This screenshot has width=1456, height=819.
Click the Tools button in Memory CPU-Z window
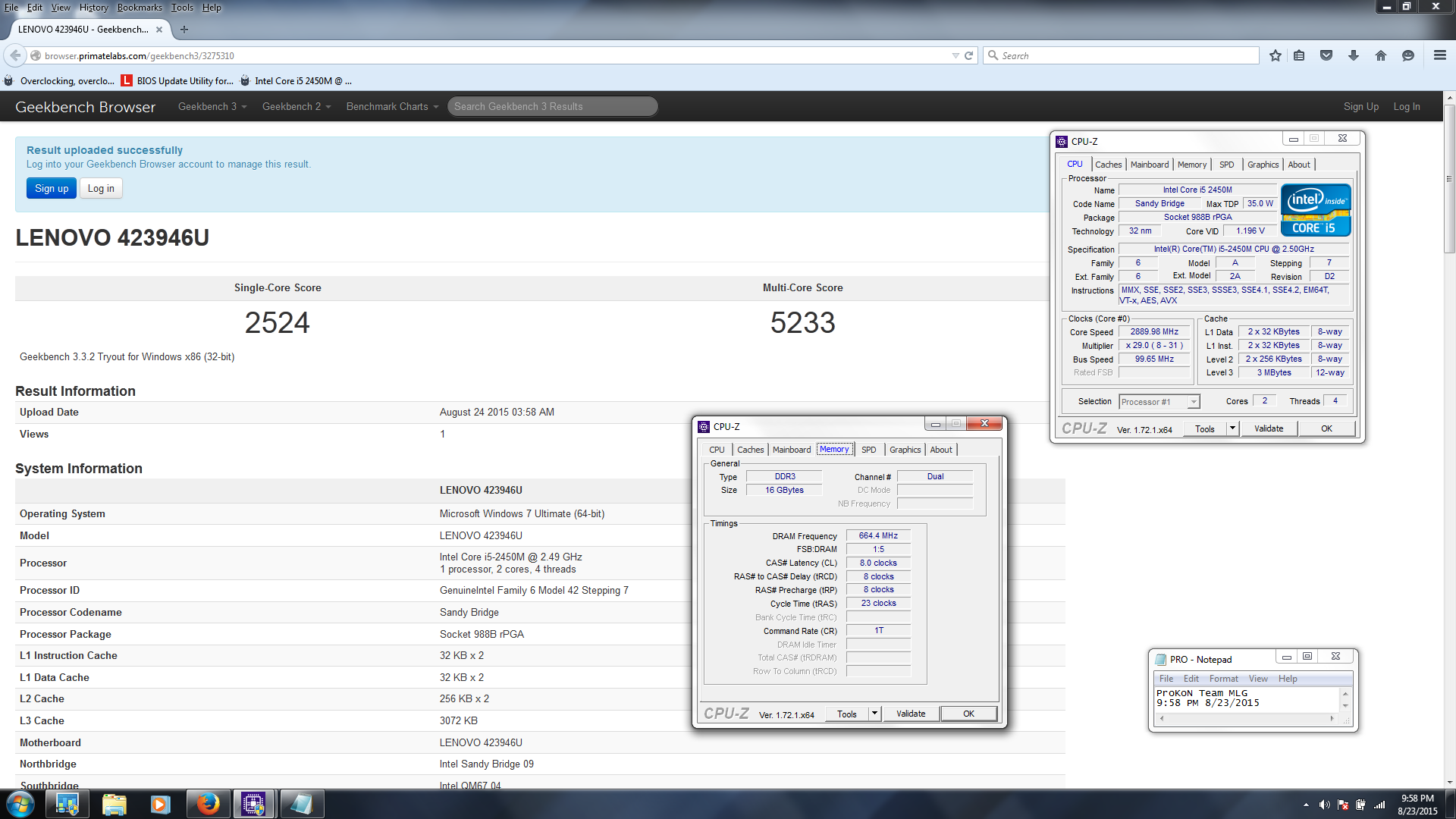[x=847, y=714]
